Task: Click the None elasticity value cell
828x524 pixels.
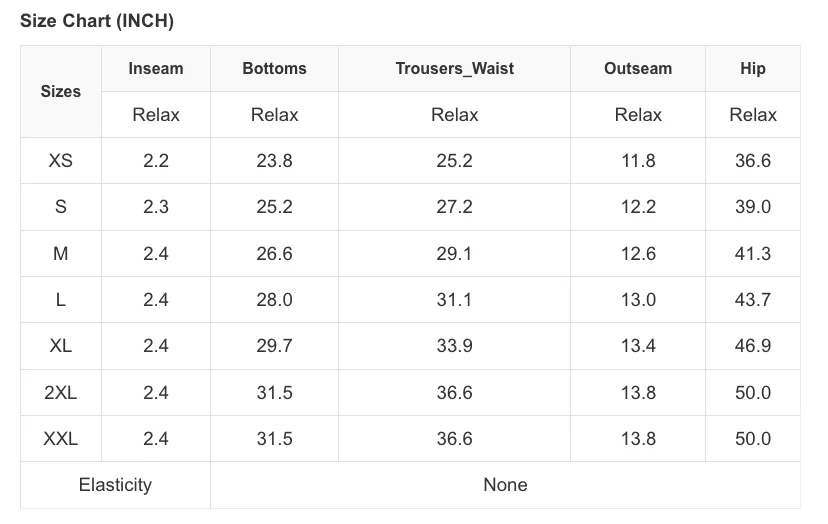Action: [x=505, y=485]
